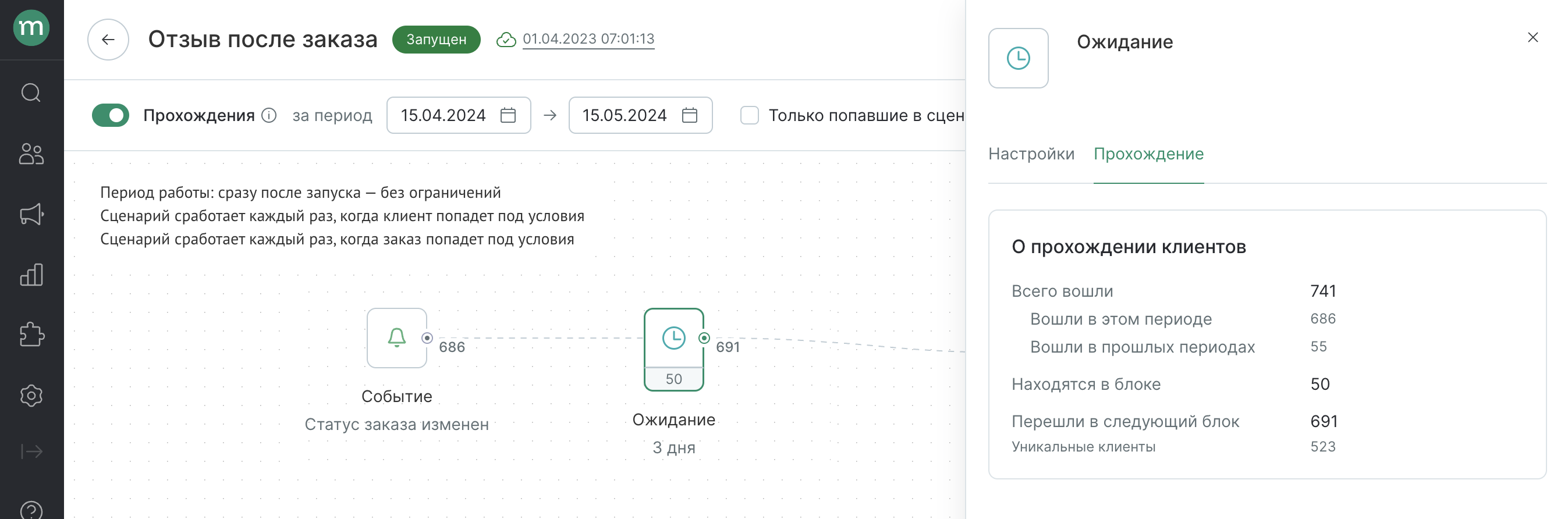Click the start date field 15.04.2024
Viewport: 1568px width, 519px height.
tap(458, 115)
